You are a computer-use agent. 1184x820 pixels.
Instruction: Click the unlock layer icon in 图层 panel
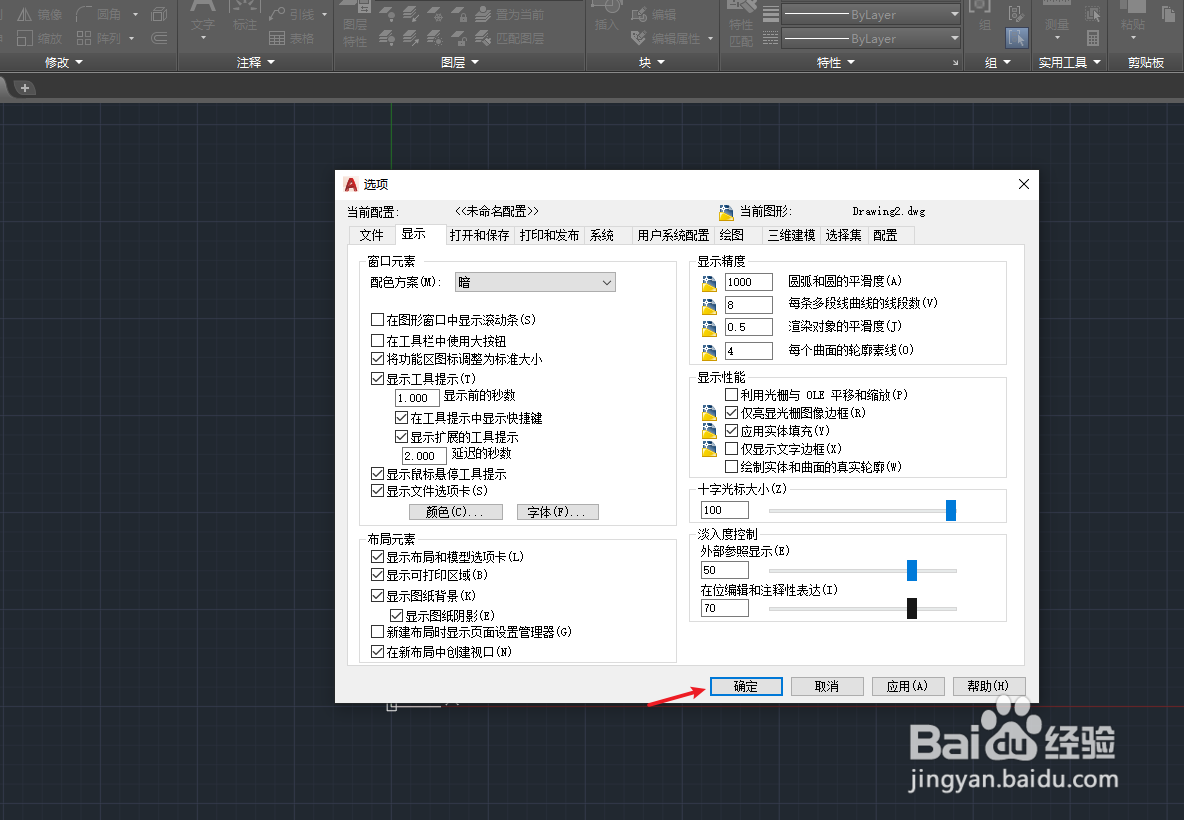point(459,38)
